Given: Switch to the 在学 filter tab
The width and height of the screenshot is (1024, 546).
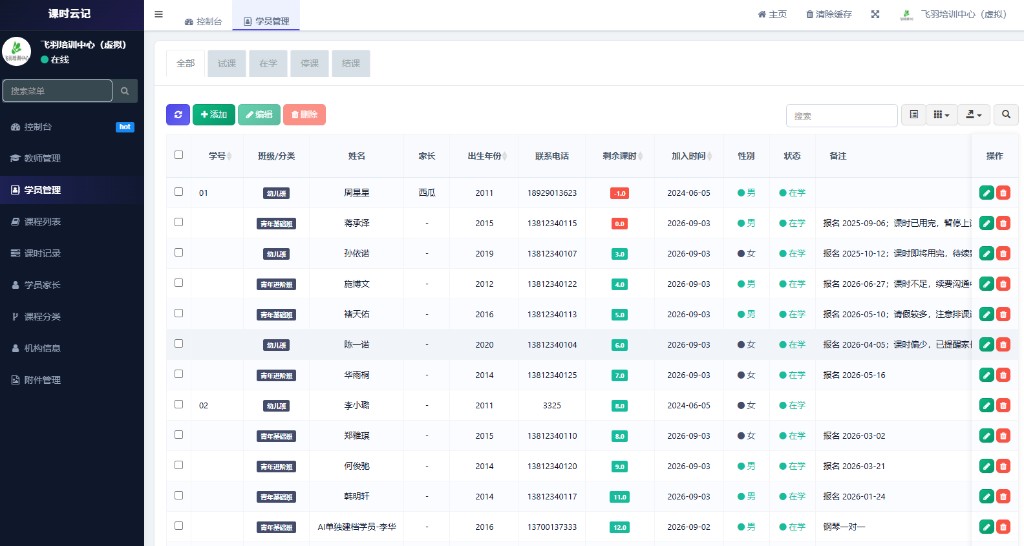Looking at the screenshot, I should point(268,63).
